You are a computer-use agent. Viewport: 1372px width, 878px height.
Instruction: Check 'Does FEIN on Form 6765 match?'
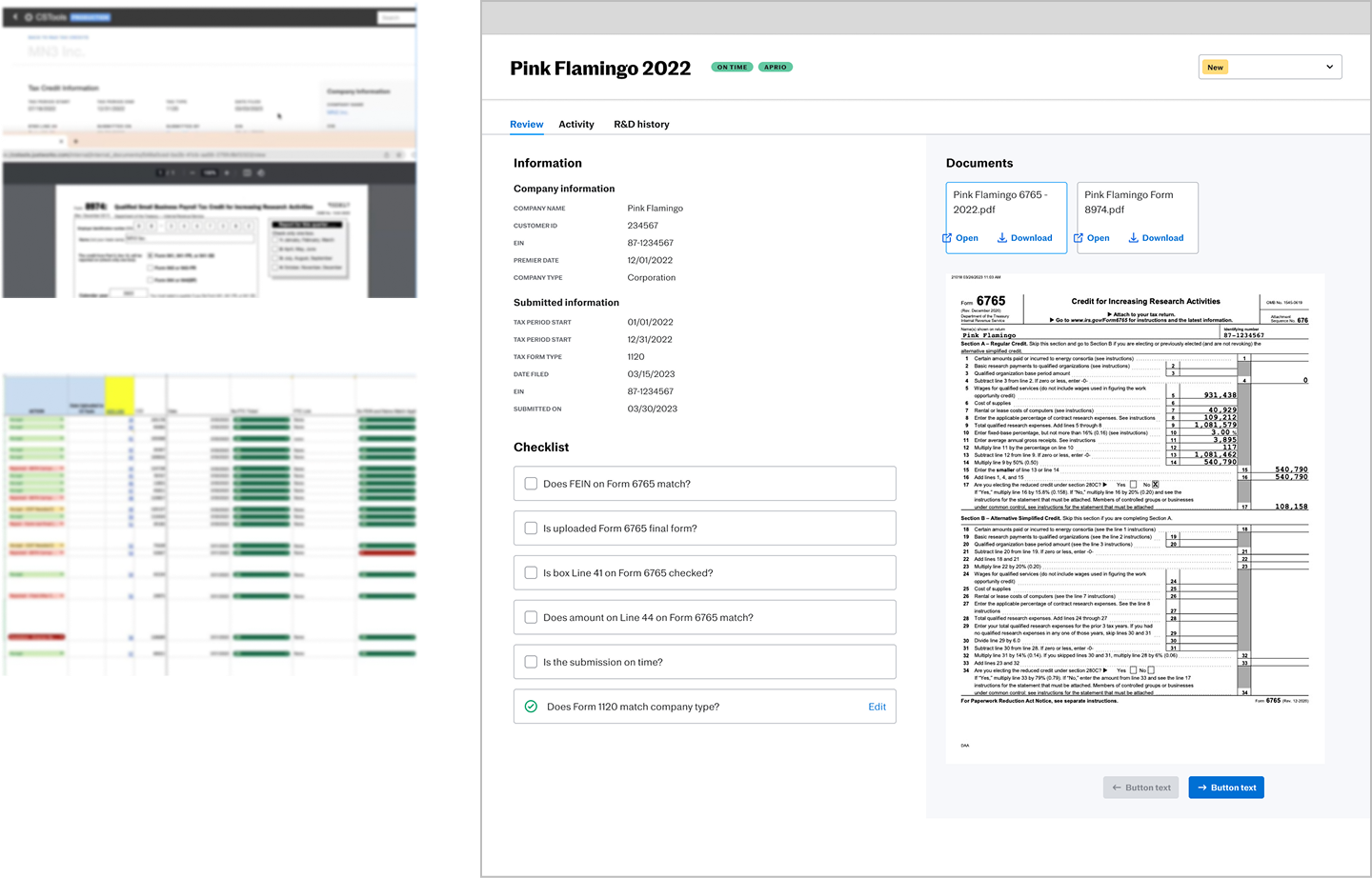pyautogui.click(x=531, y=484)
